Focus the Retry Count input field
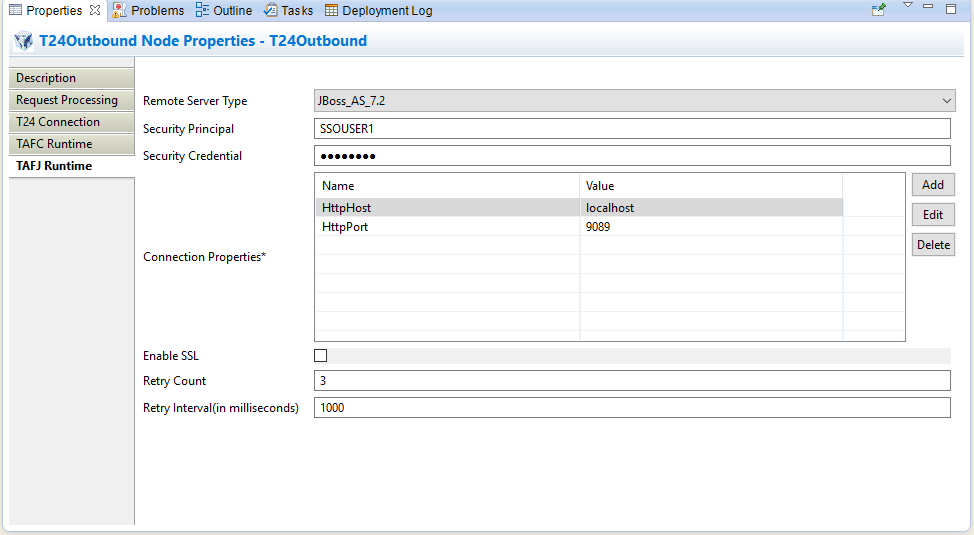974x535 pixels. pos(631,381)
